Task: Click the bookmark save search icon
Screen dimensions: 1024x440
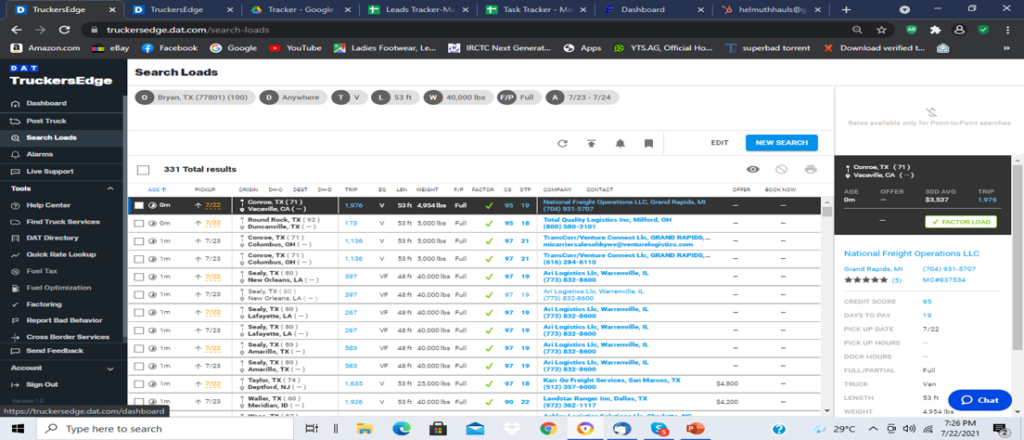Action: (648, 143)
